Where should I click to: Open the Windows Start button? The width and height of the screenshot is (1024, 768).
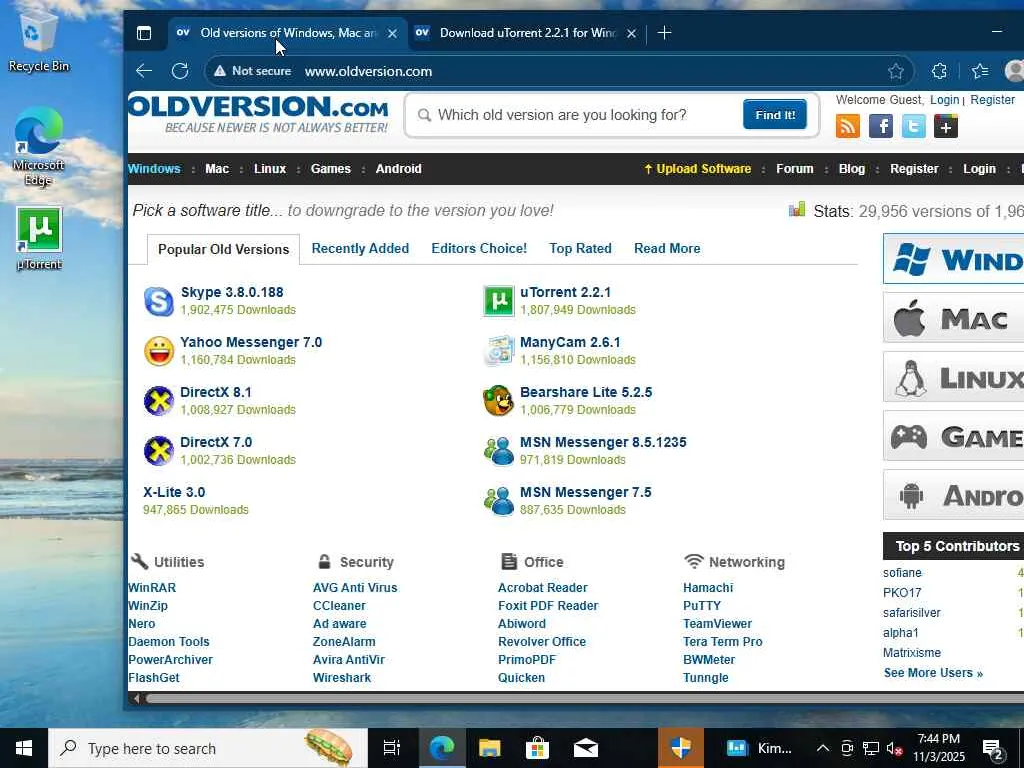tap(24, 748)
